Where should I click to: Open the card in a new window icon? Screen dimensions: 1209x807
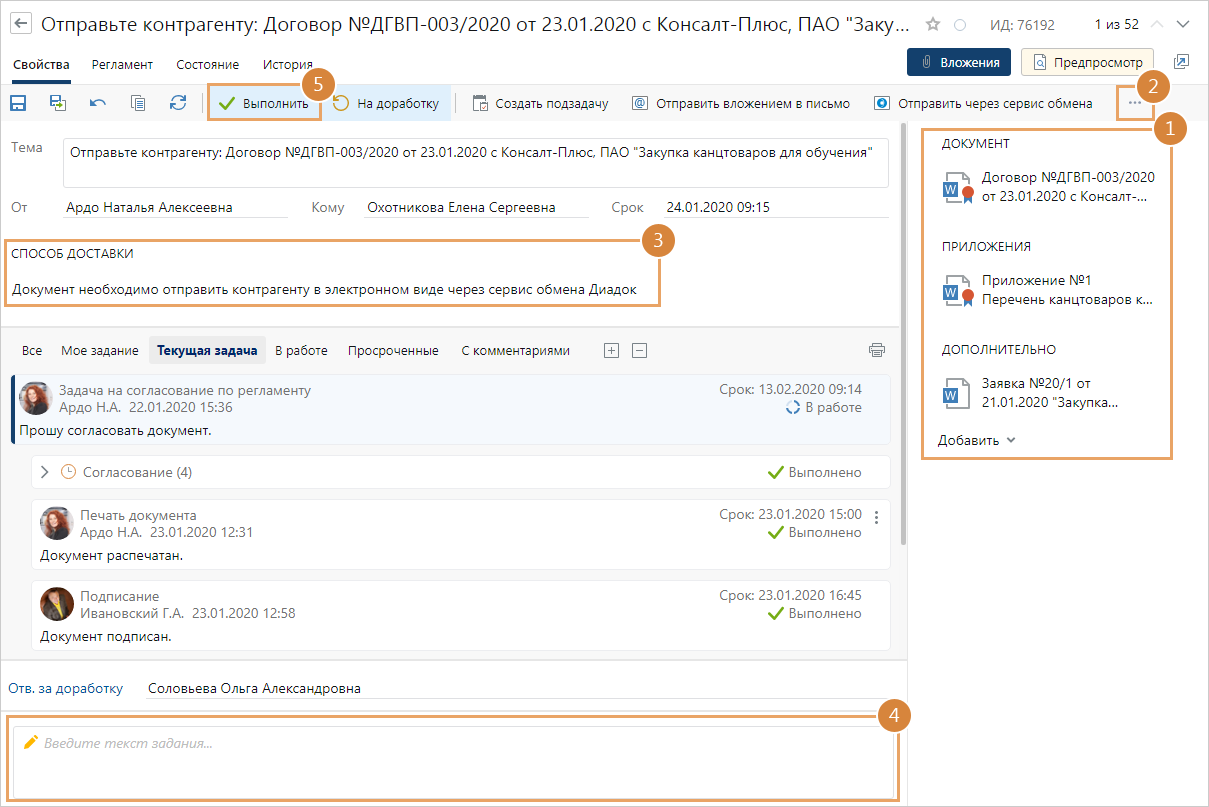(x=1181, y=62)
